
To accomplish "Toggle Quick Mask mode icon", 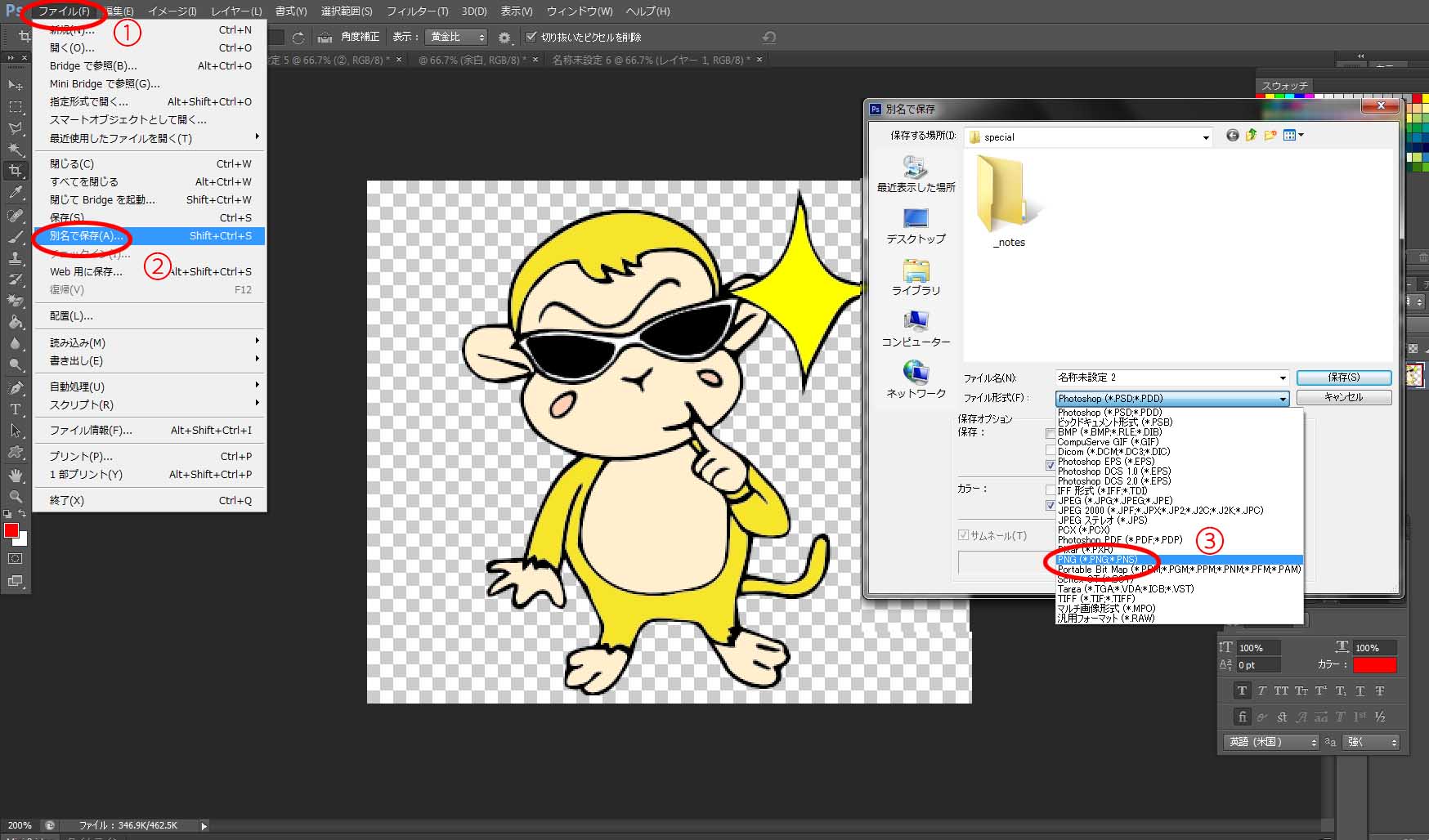I will pyautogui.click(x=16, y=559).
